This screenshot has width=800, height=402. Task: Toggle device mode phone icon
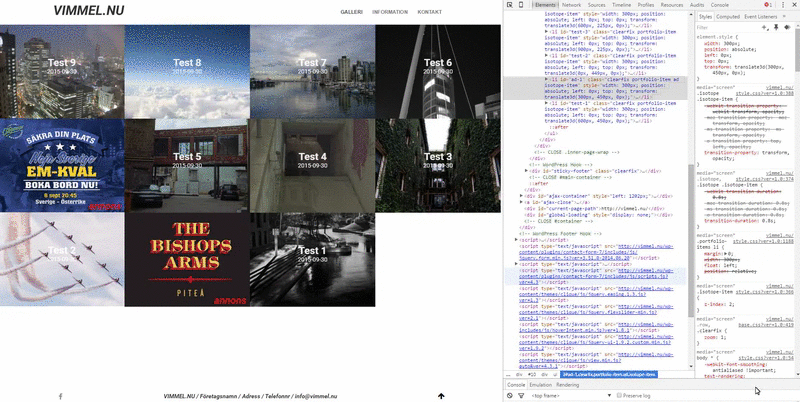point(521,5)
